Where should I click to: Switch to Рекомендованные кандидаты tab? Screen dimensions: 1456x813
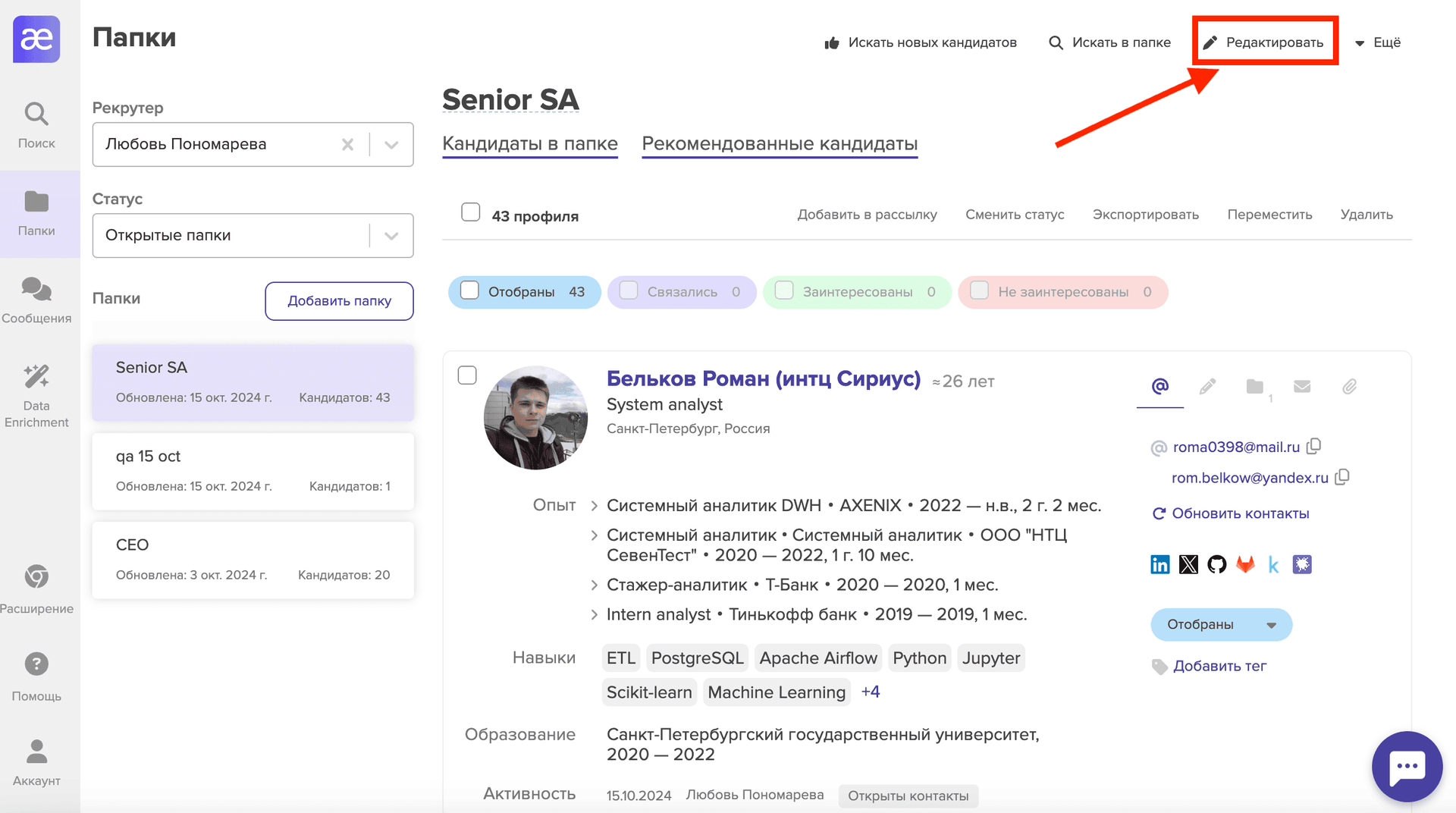pyautogui.click(x=780, y=143)
